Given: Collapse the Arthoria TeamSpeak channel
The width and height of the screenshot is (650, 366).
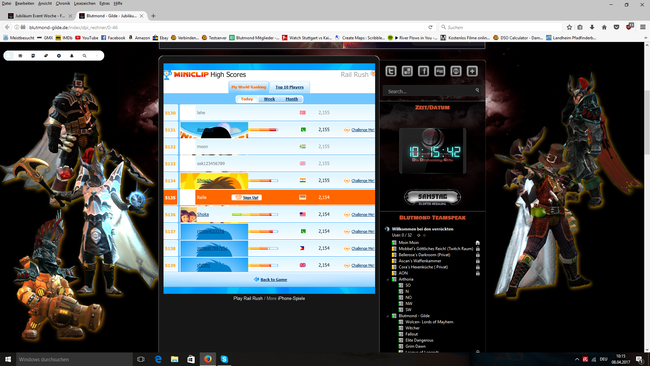Looking at the screenshot, I should 388,279.
